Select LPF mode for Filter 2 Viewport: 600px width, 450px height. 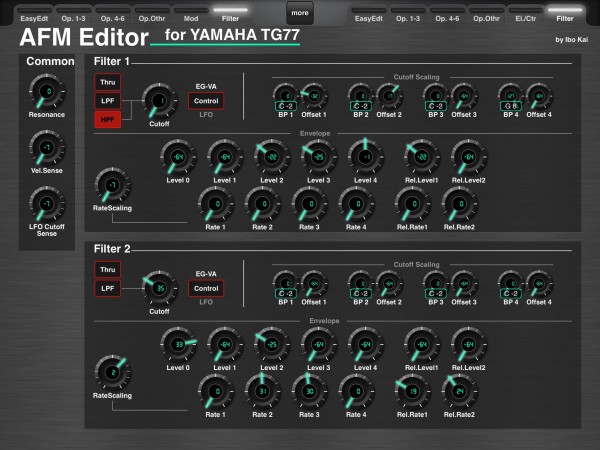point(108,288)
